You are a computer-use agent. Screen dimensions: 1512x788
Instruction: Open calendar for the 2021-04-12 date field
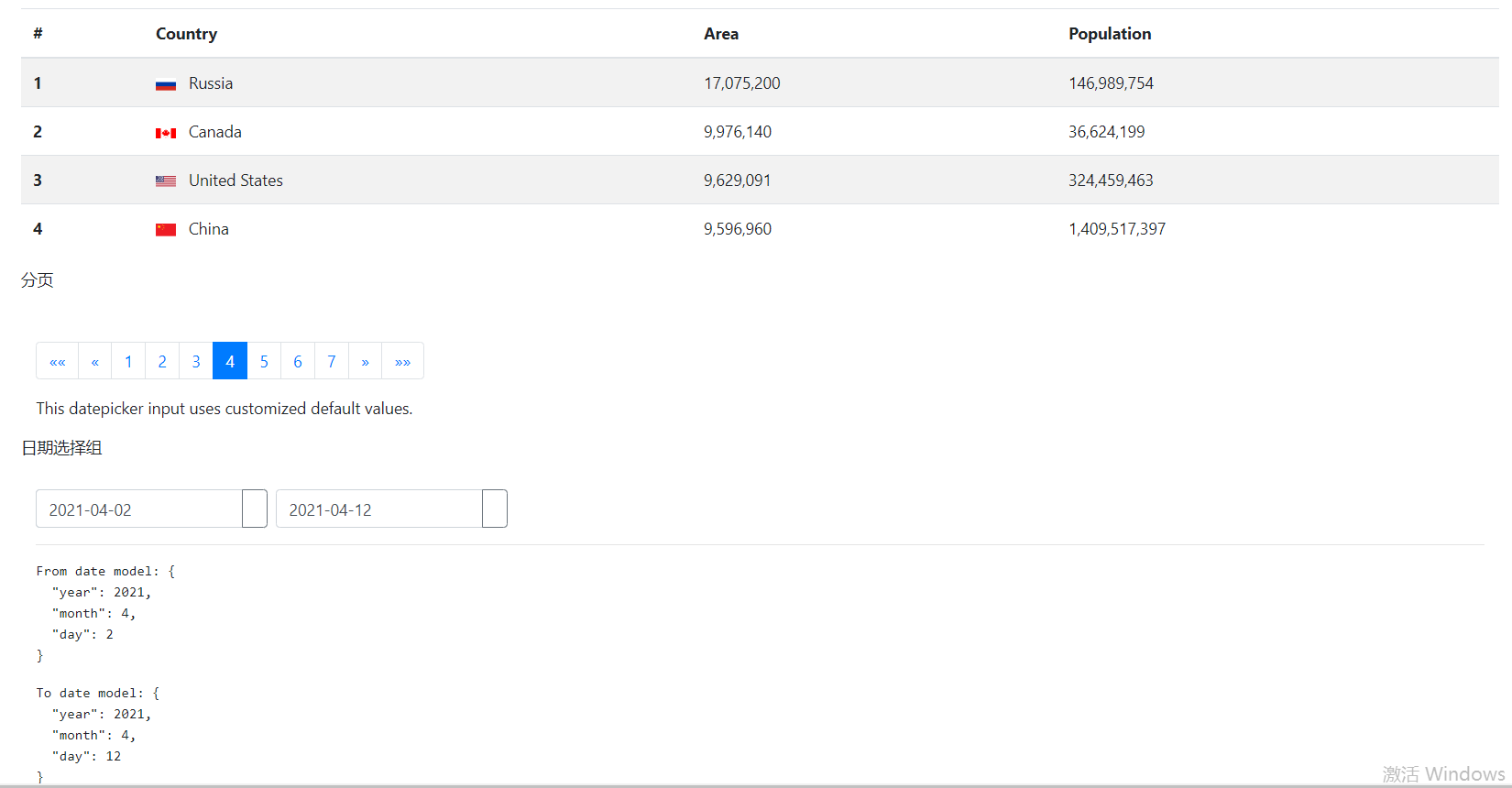coord(495,509)
